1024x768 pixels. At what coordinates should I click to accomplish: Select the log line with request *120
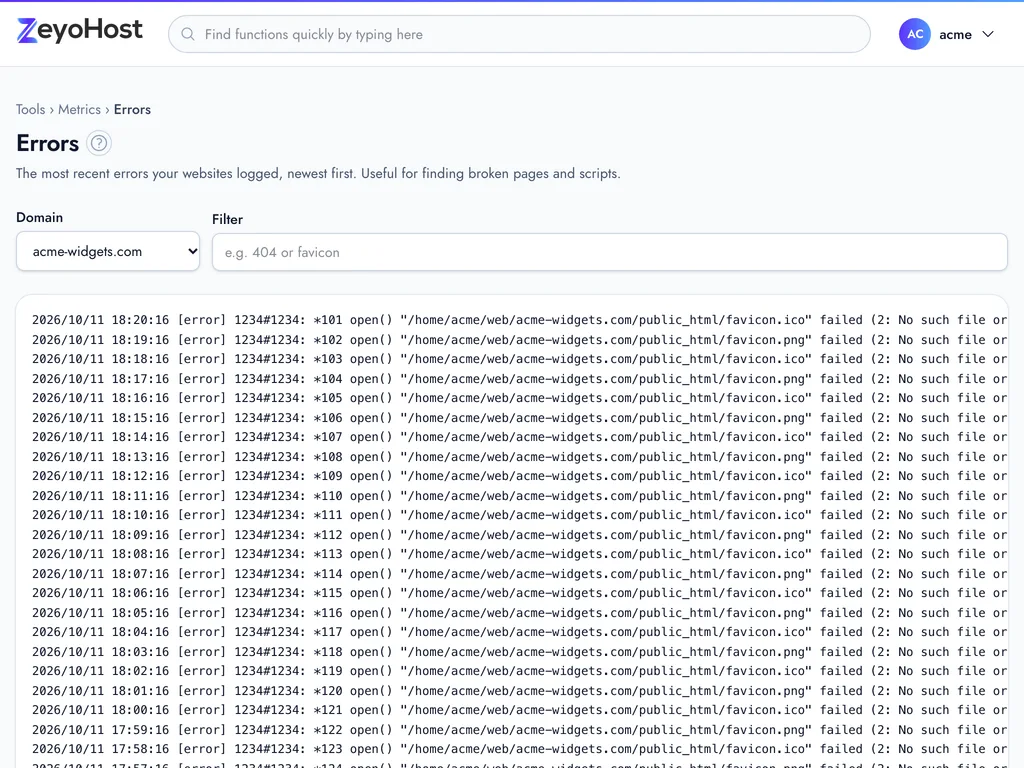tap(519, 691)
